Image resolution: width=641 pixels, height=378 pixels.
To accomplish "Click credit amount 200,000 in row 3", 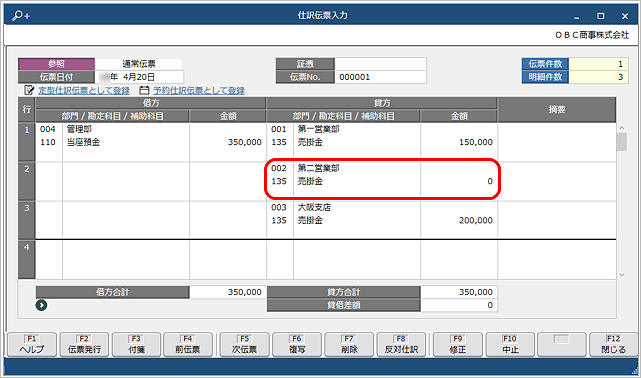I will click(475, 220).
